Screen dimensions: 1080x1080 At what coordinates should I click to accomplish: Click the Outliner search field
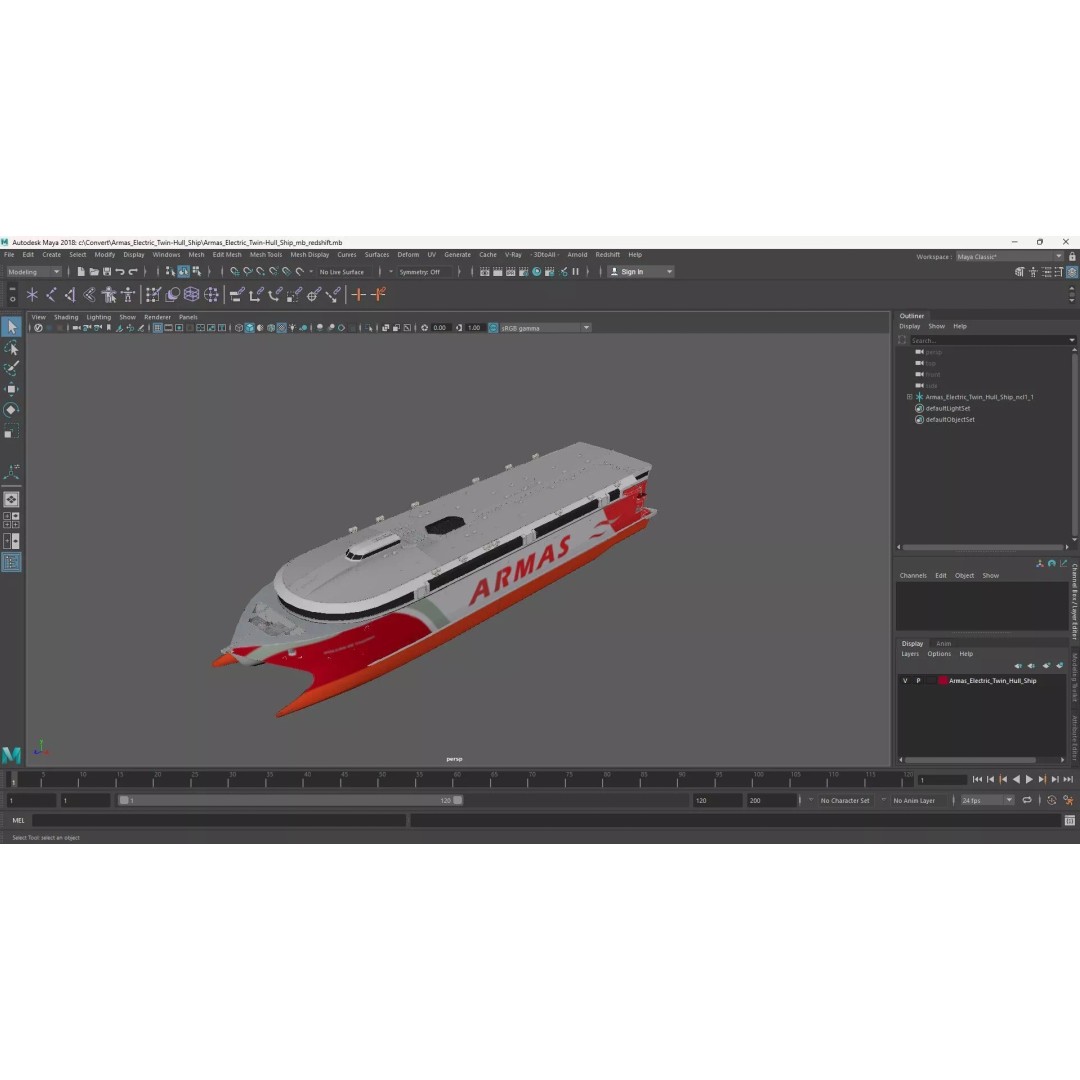(x=992, y=340)
